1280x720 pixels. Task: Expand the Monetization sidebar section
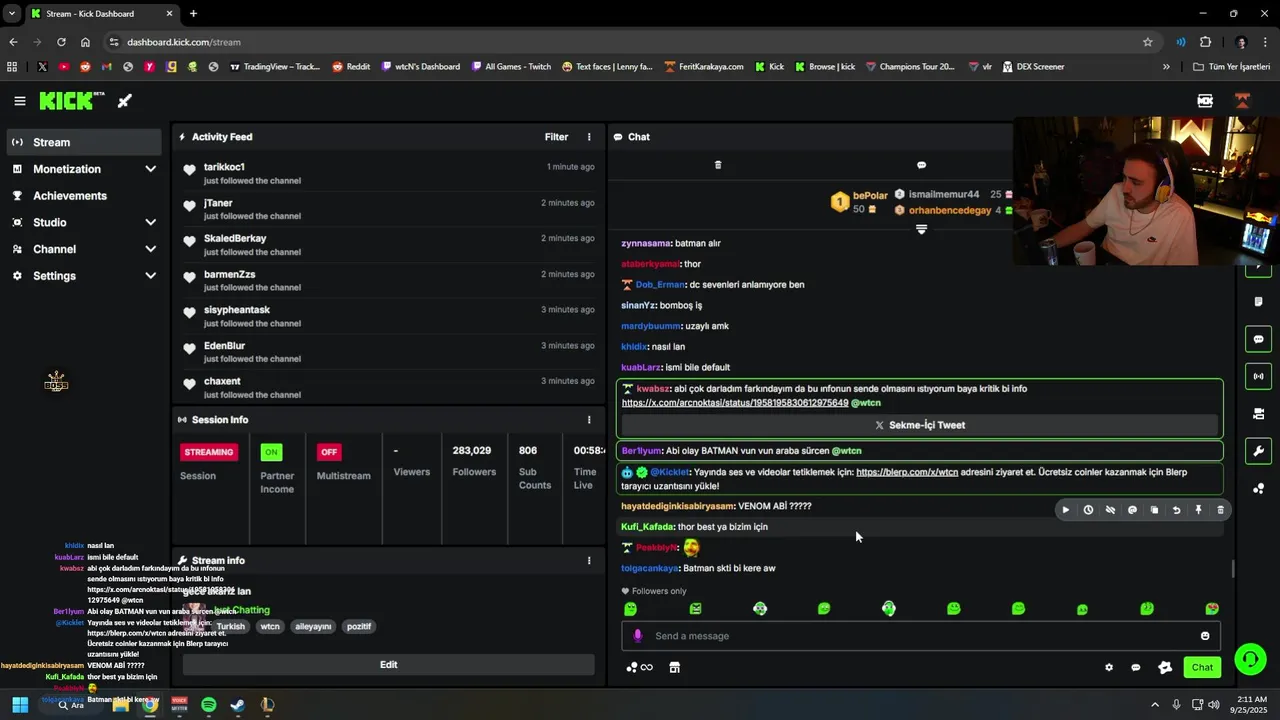pyautogui.click(x=84, y=169)
